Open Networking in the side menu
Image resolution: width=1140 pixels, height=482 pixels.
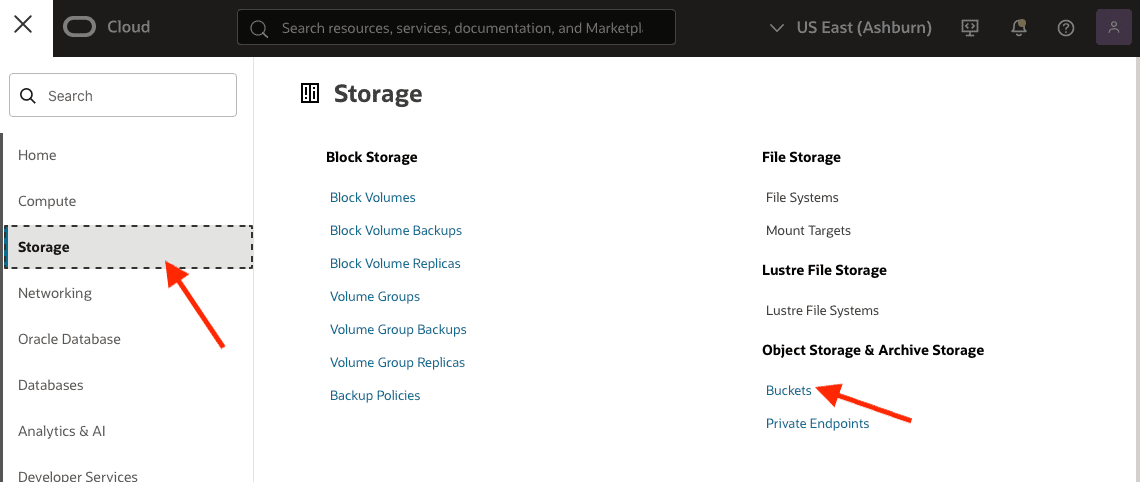coord(55,293)
